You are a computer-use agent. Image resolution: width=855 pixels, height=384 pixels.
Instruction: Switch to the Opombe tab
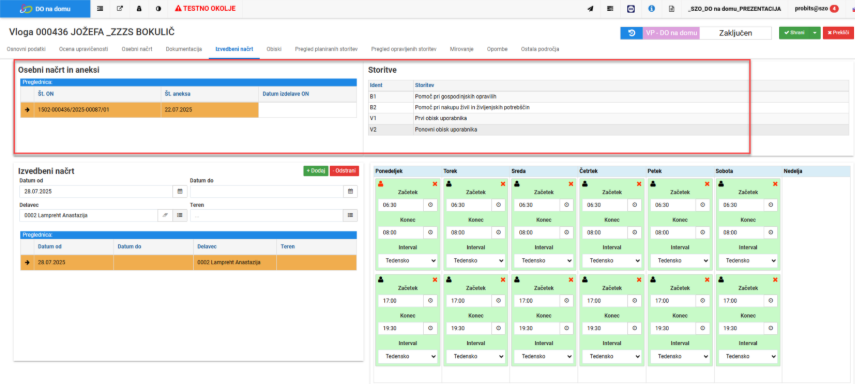pyautogui.click(x=497, y=49)
